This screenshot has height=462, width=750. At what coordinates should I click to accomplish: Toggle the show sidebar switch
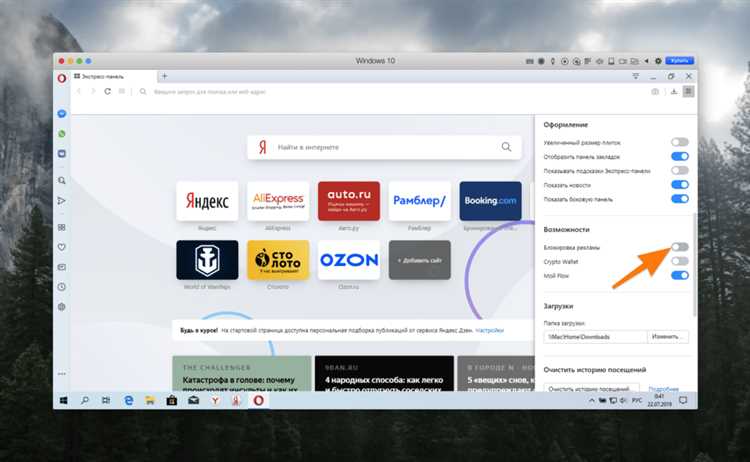pos(680,198)
